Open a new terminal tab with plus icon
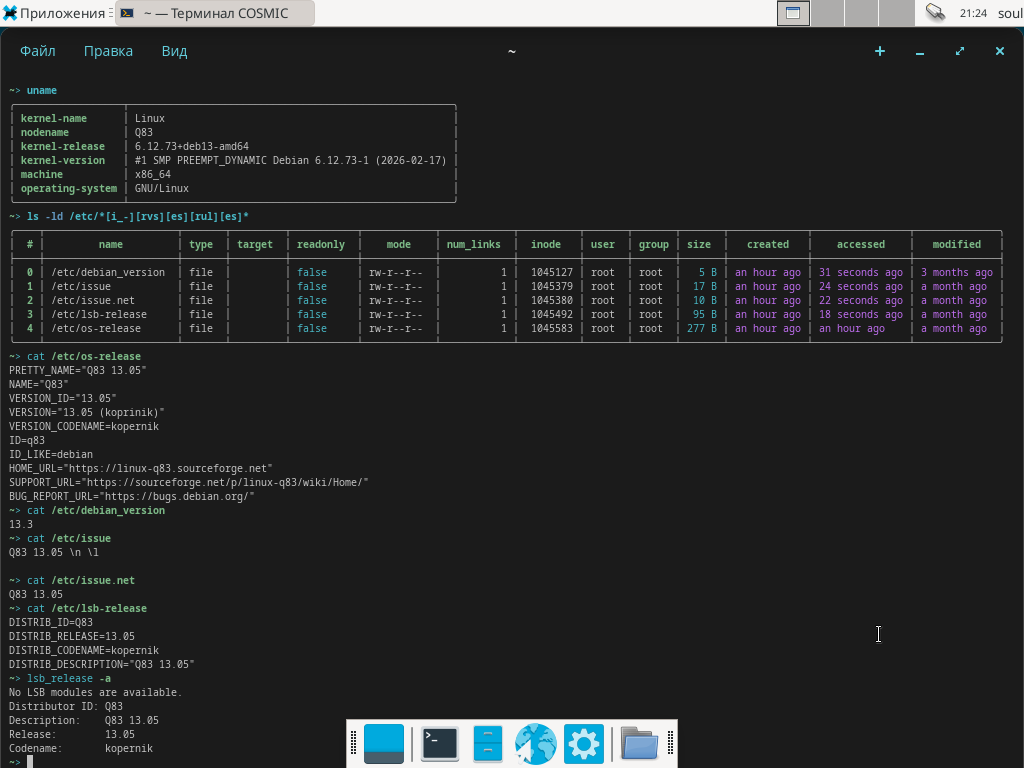The height and width of the screenshot is (768, 1024). (880, 51)
